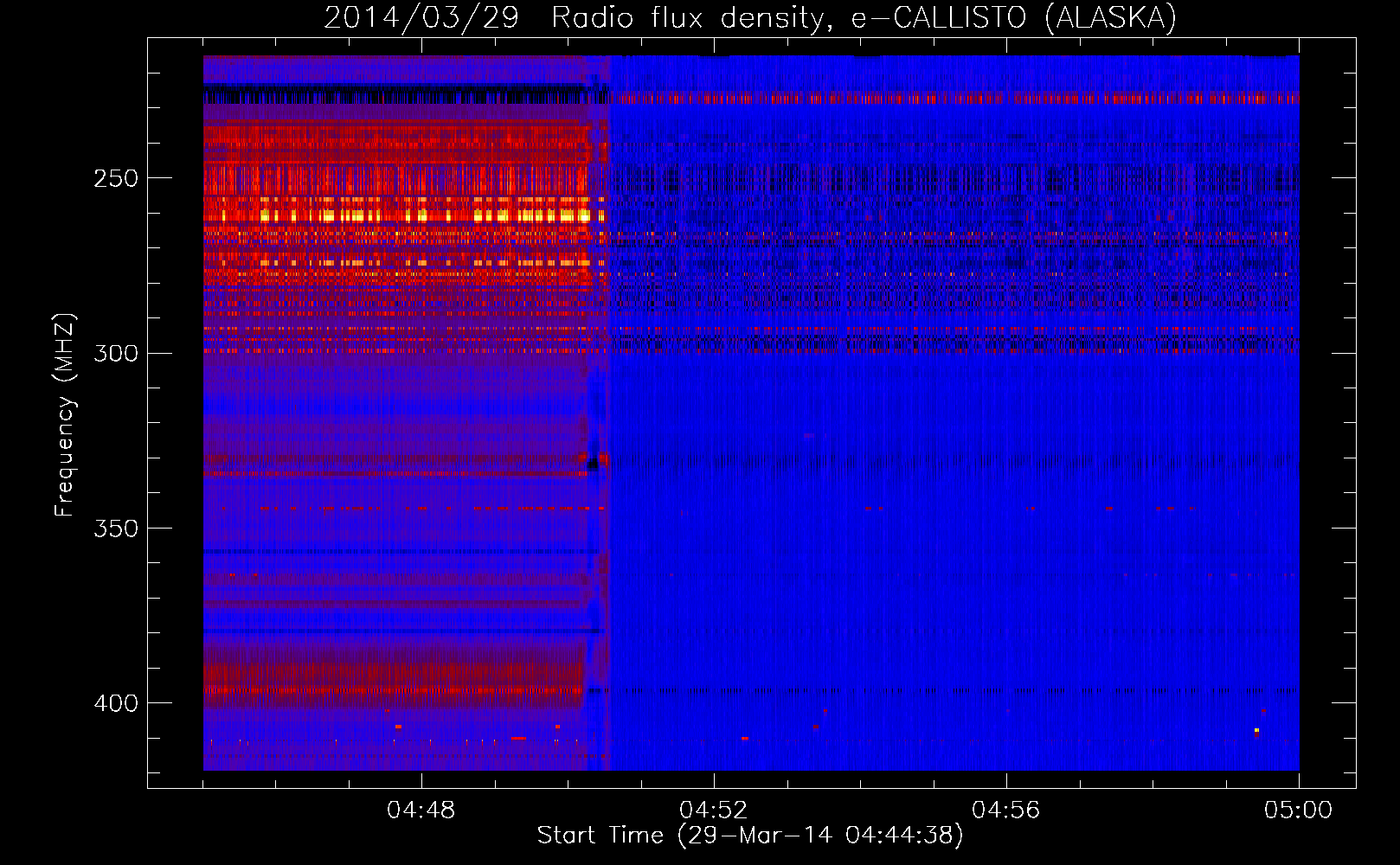
Task: Click the '05:00' time tick label
Action: coord(1299,810)
